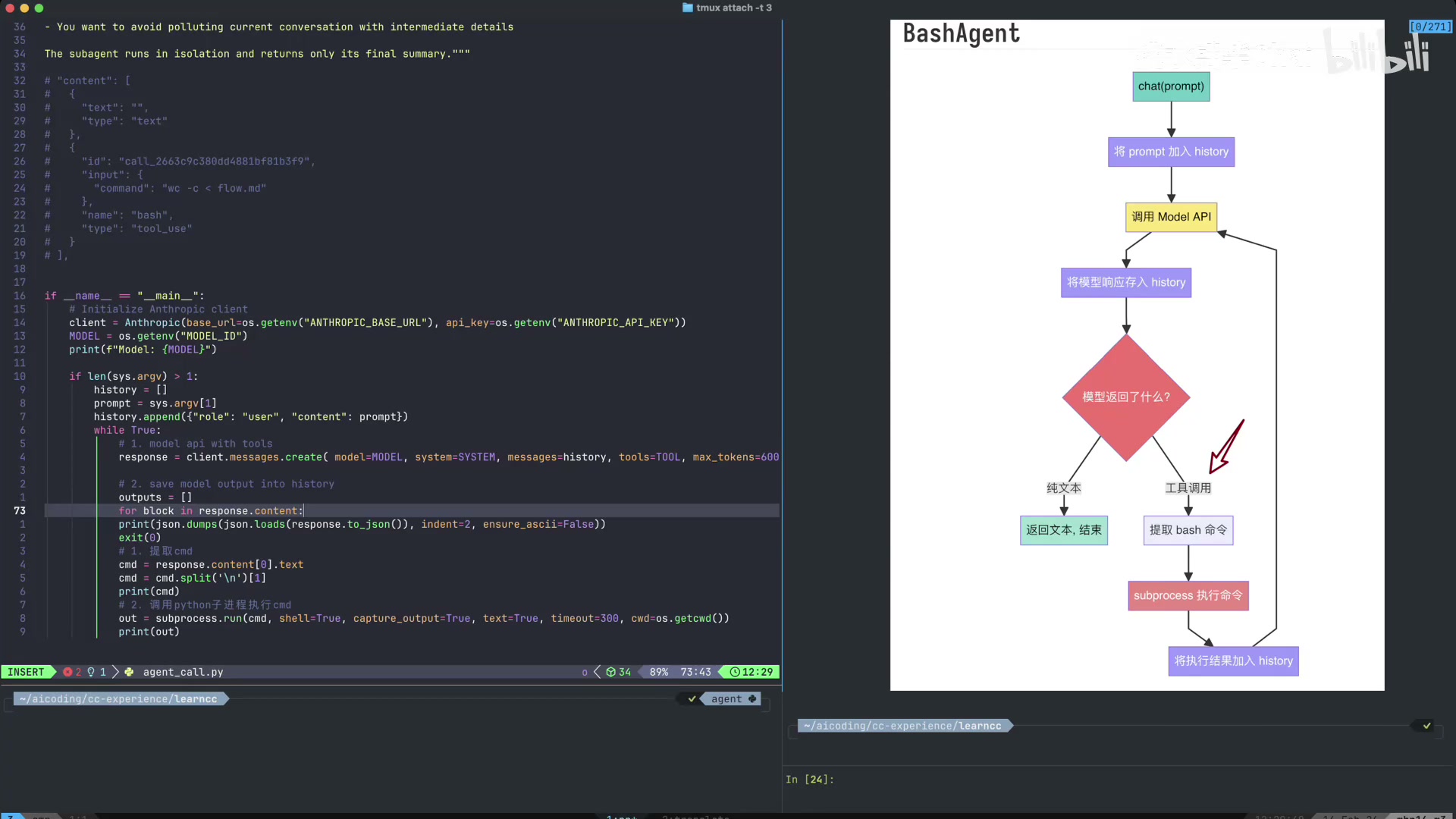The width and height of the screenshot is (1456, 819).
Task: Click the "调用 Model API" node in flowchart
Action: click(x=1171, y=217)
